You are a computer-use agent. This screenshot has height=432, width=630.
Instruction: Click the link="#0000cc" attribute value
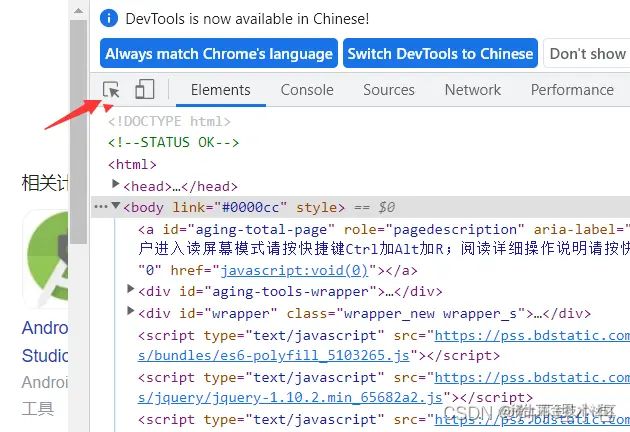click(x=250, y=207)
